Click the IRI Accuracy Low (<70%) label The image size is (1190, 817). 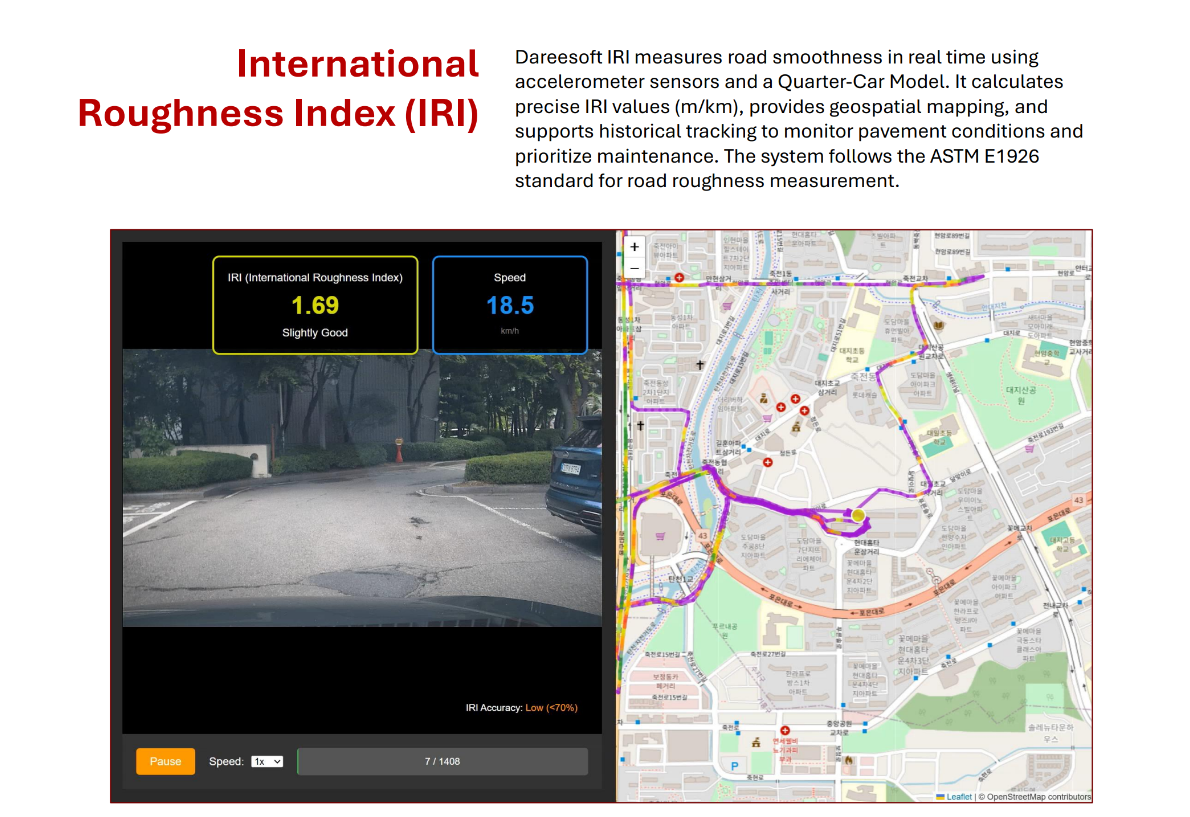[521, 708]
